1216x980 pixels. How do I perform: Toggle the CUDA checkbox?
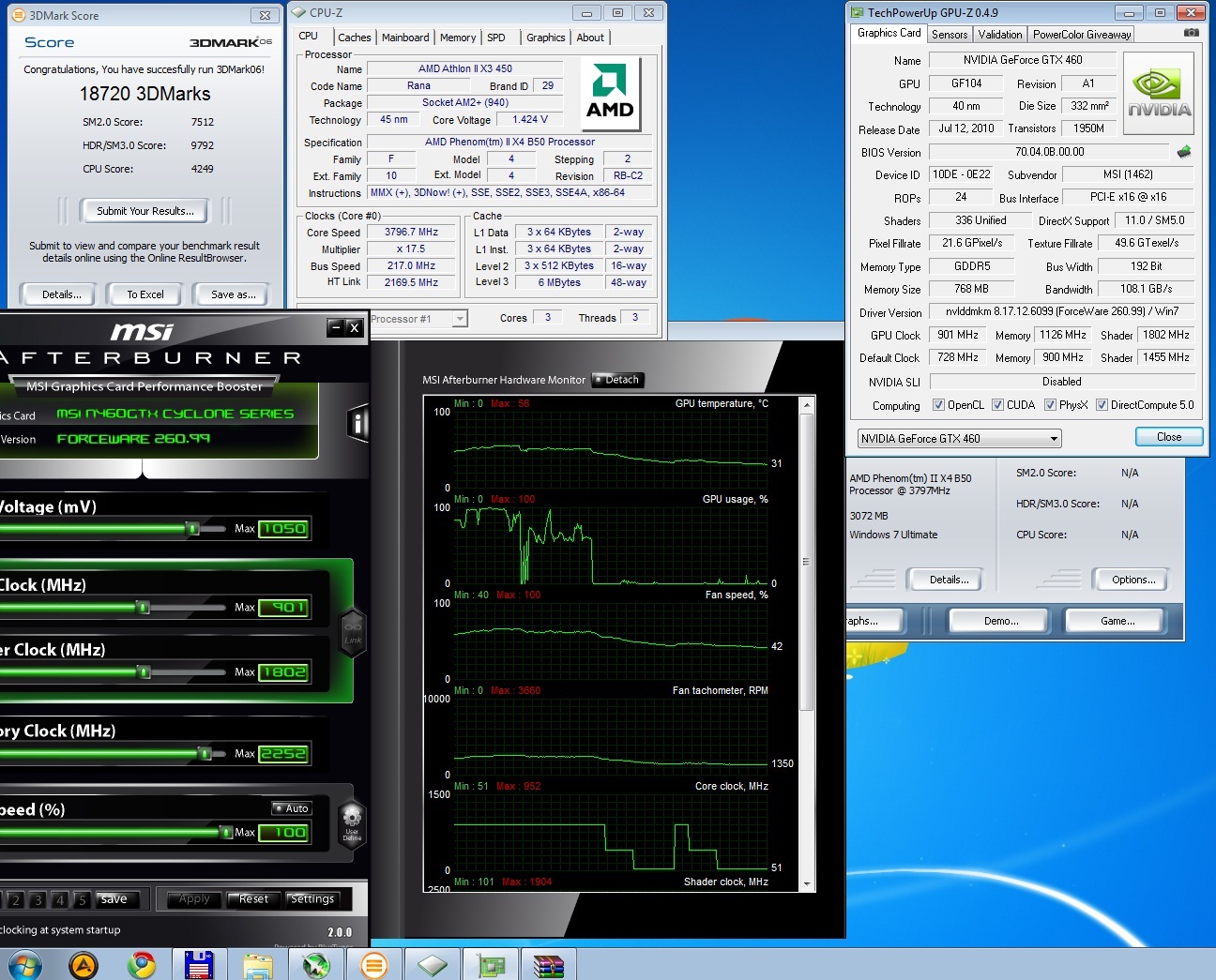point(997,405)
